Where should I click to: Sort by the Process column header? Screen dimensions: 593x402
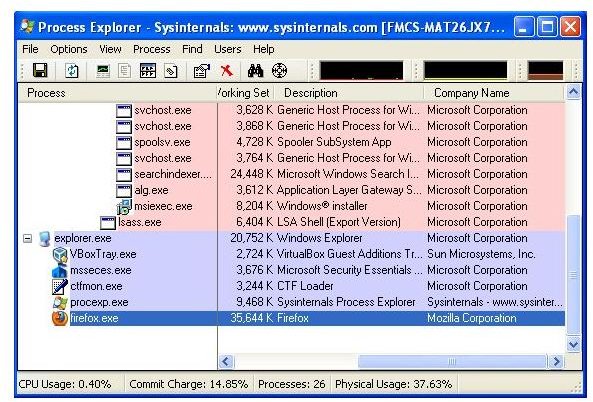coord(118,93)
